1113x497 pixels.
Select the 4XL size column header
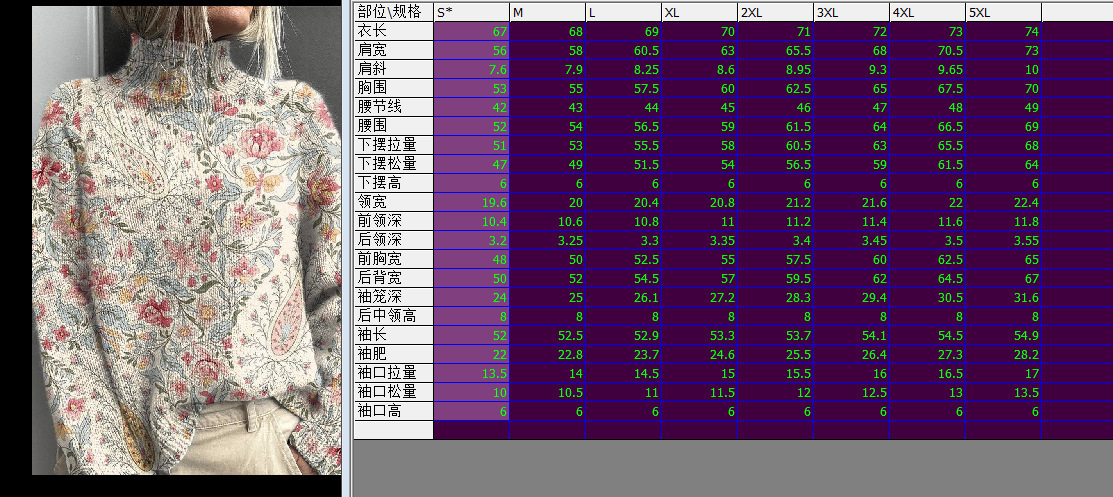pyautogui.click(x=928, y=12)
